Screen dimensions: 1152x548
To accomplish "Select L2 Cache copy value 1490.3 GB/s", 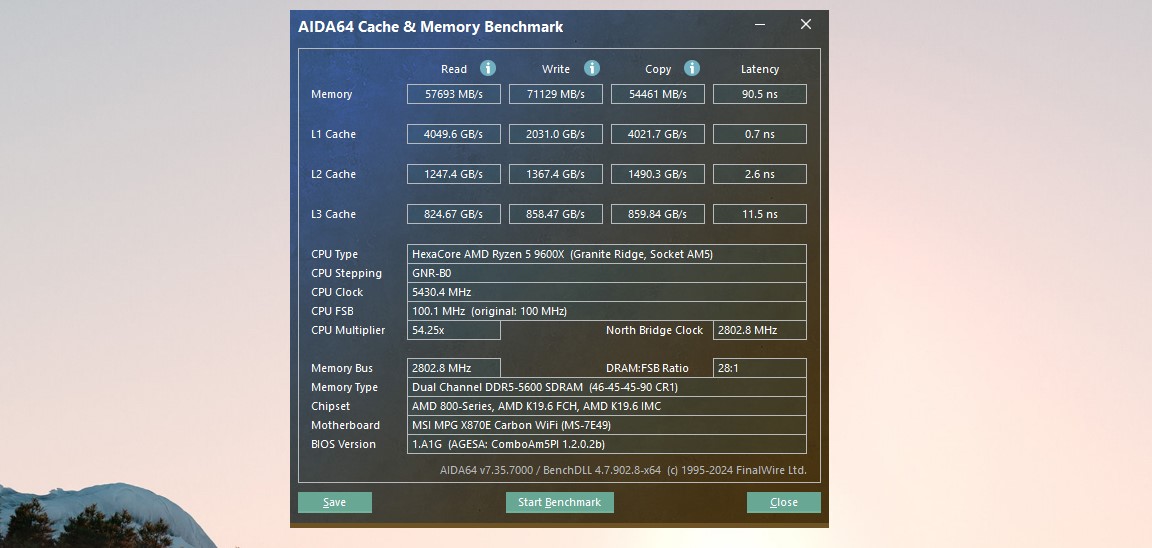I will 658,174.
